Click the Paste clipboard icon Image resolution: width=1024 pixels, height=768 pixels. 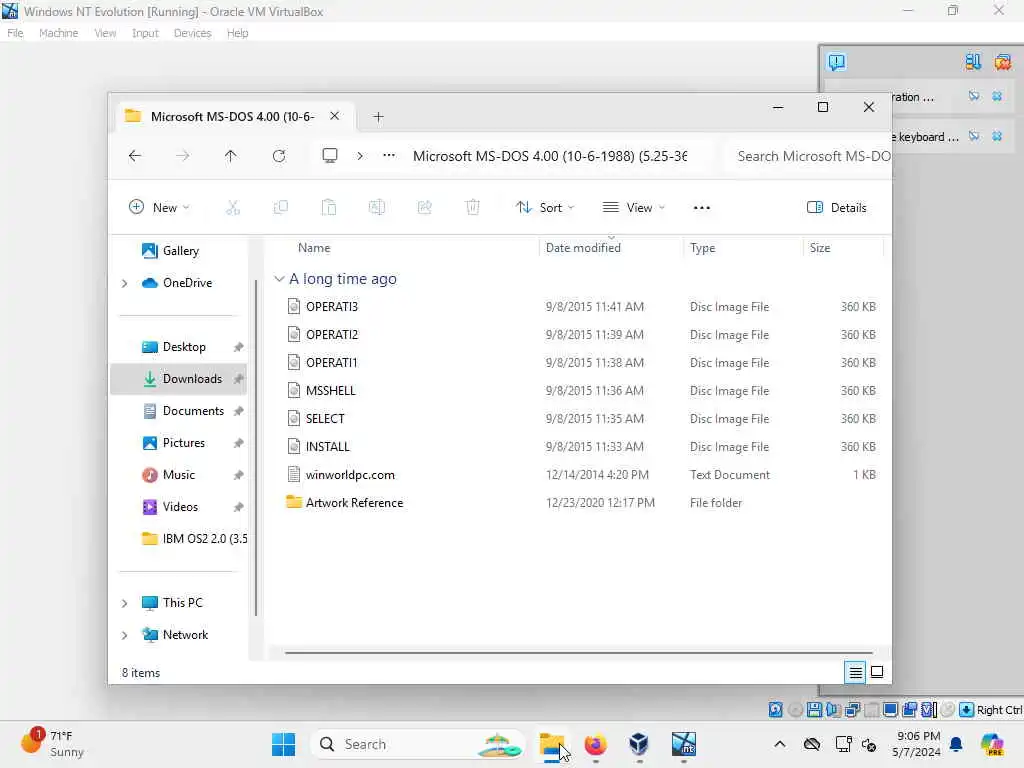[x=328, y=208]
